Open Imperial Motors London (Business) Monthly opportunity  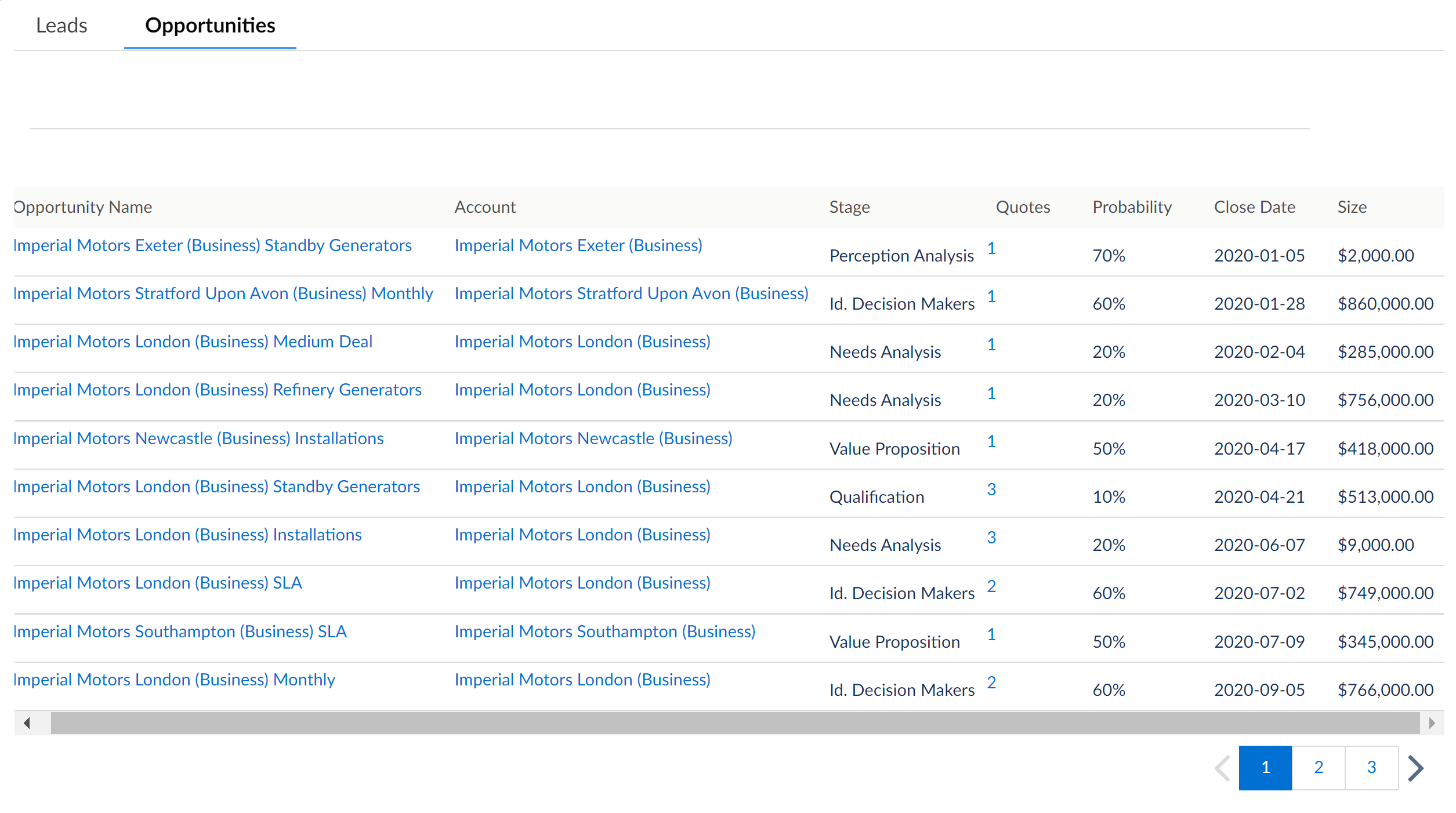pyautogui.click(x=174, y=680)
